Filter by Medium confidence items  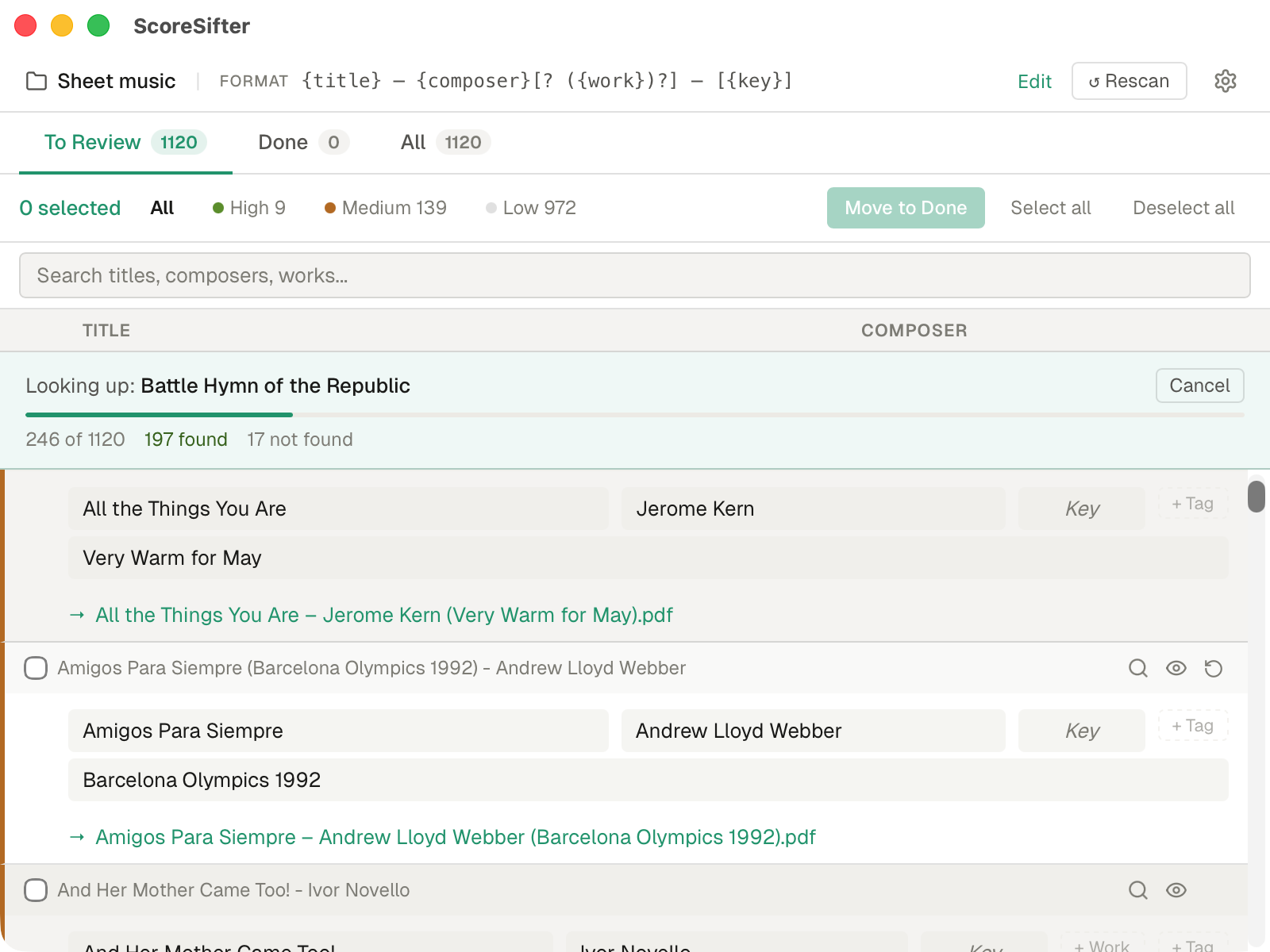coord(386,208)
